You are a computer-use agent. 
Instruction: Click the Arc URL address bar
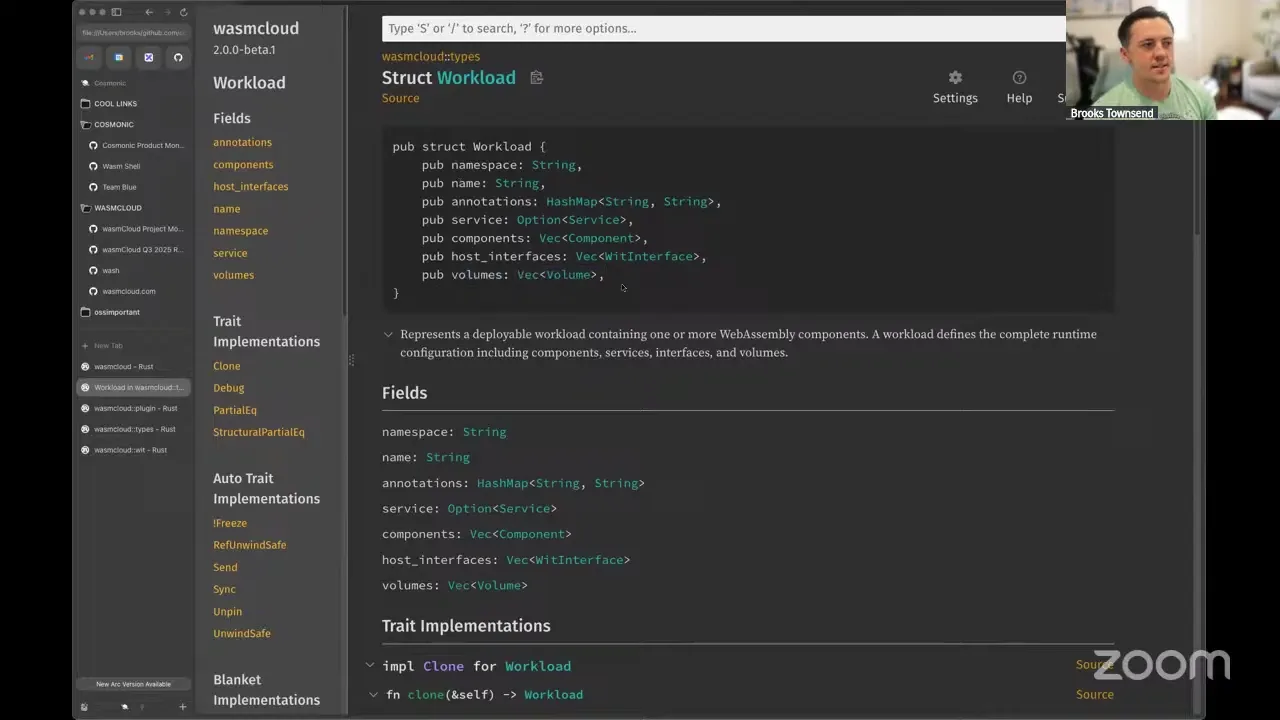133,32
